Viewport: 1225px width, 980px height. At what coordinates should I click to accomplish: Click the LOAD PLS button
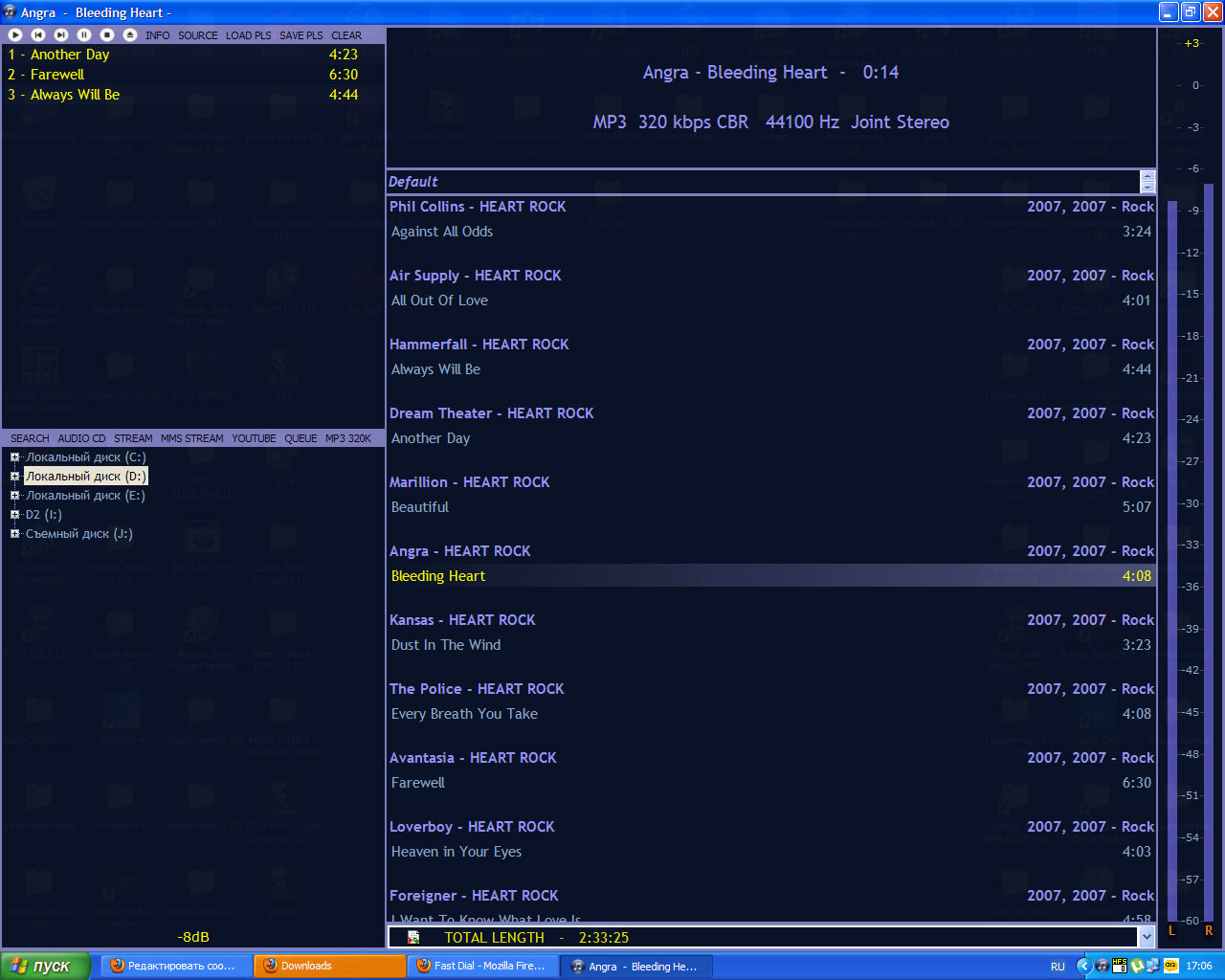(248, 35)
